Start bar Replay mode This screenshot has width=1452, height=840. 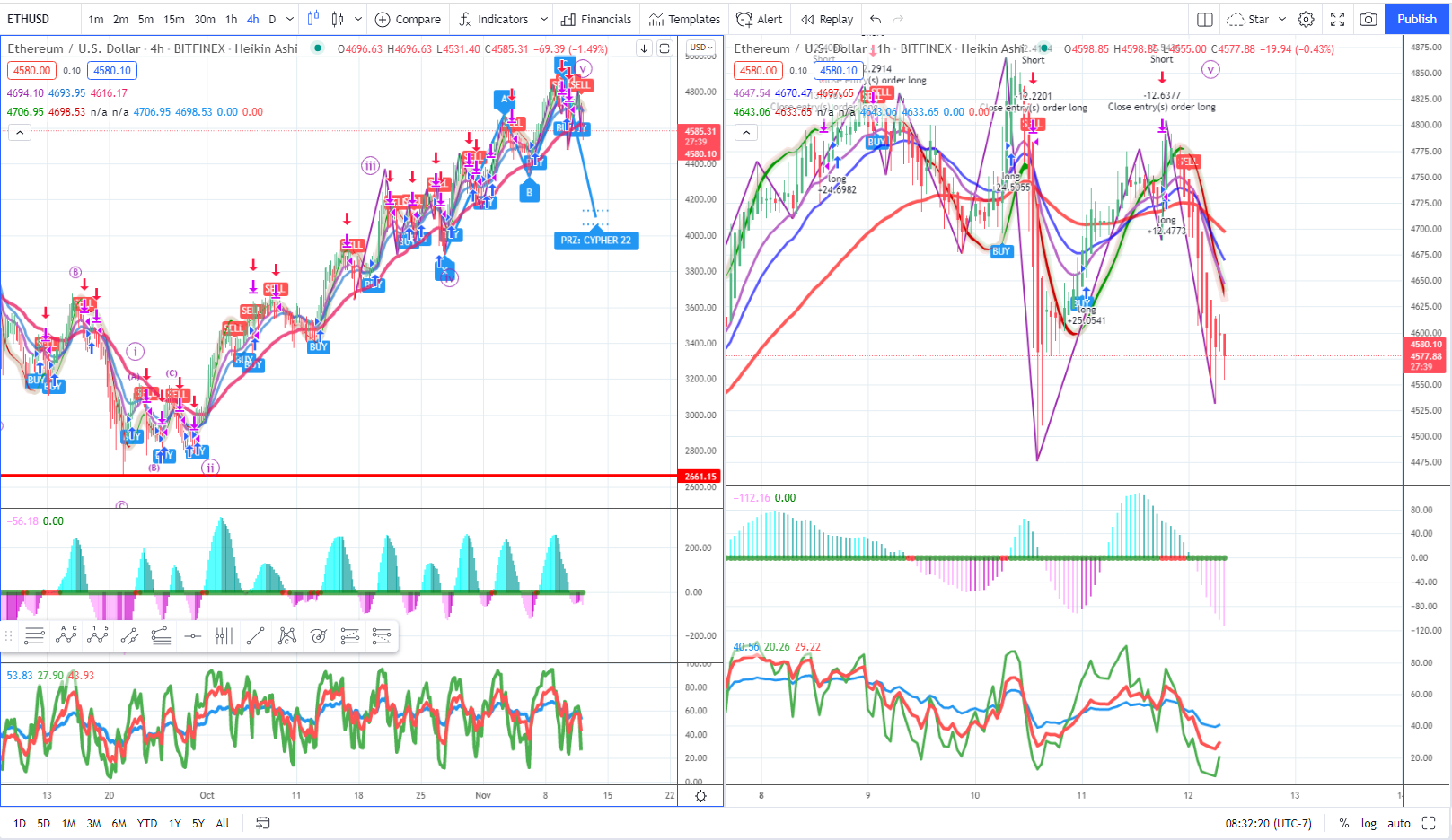(x=827, y=19)
